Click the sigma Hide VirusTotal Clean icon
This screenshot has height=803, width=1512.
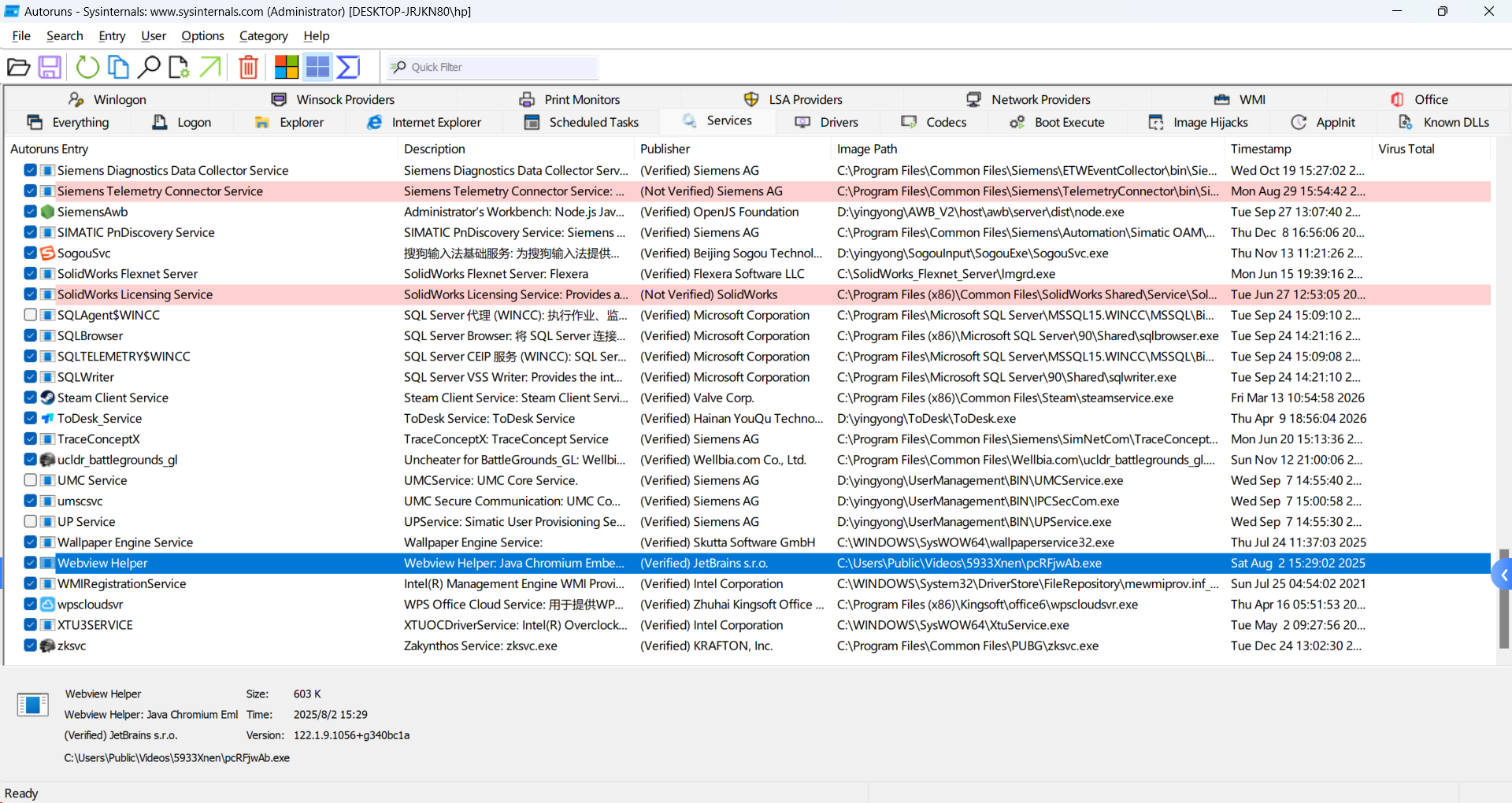coord(348,67)
